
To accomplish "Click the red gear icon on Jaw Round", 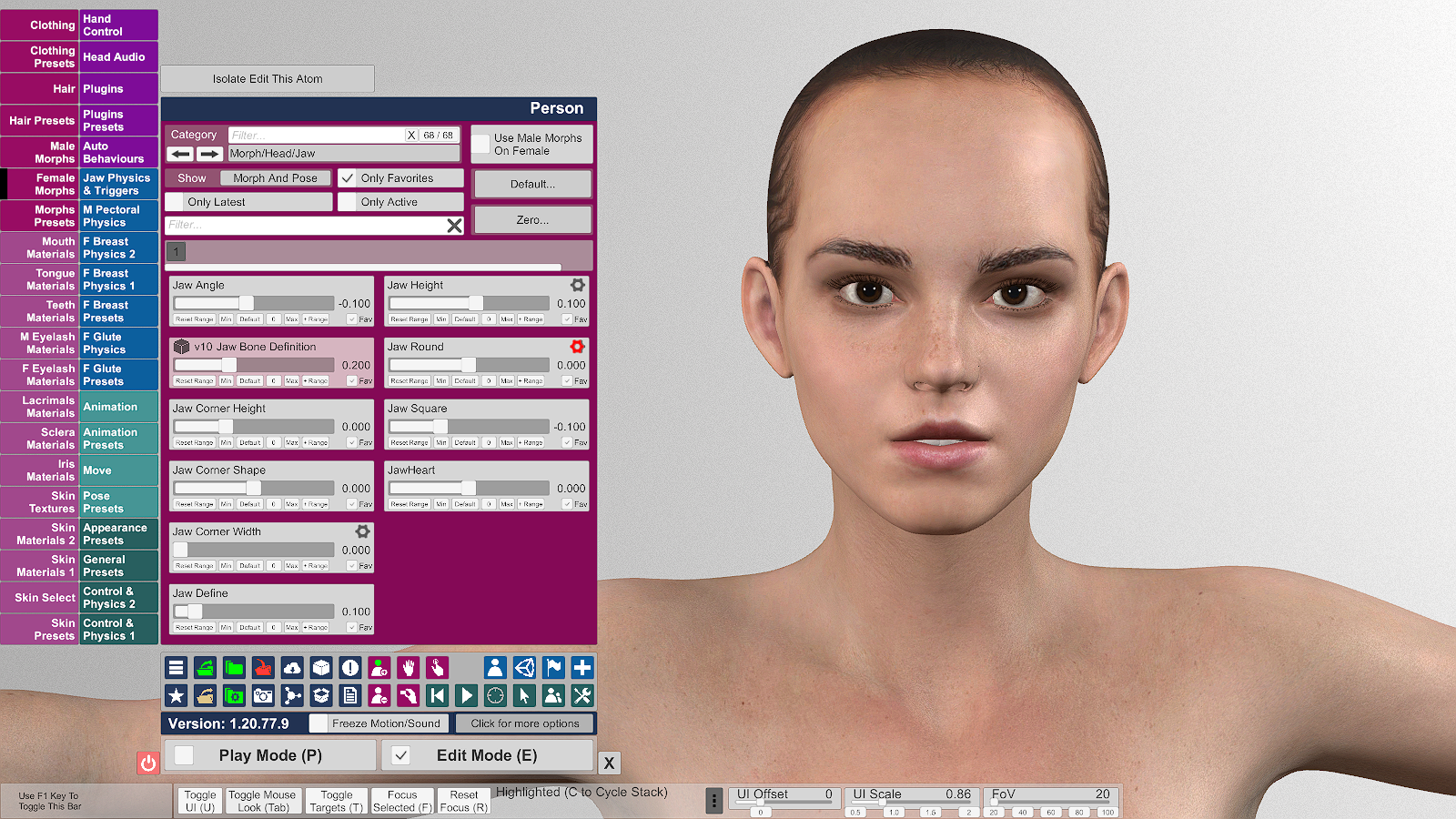I will 578,347.
